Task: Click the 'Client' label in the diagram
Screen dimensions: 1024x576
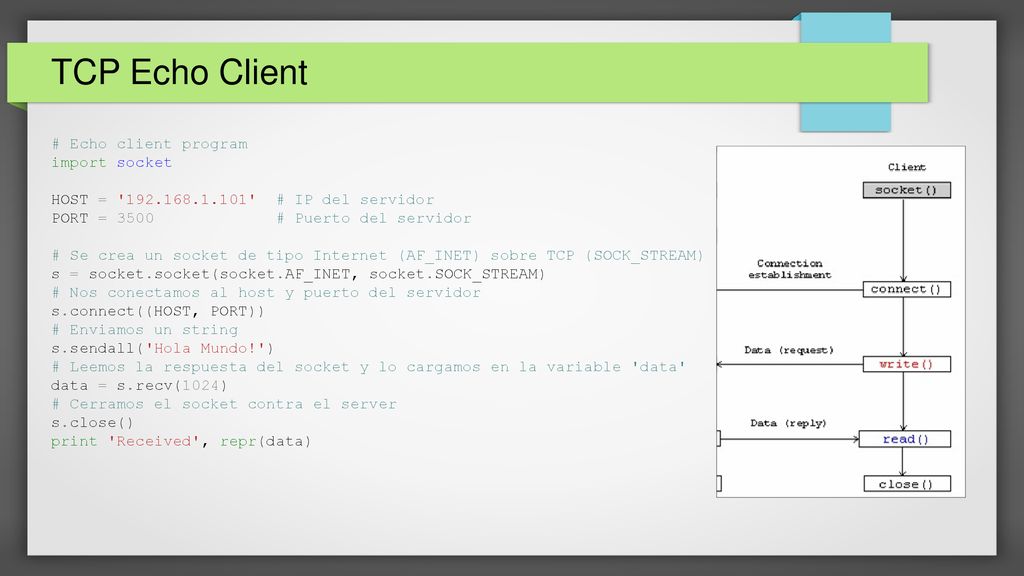Action: point(906,167)
